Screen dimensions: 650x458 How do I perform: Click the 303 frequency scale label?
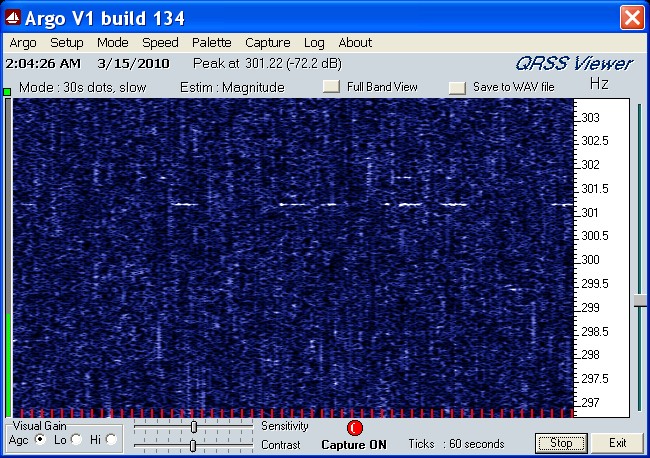click(x=590, y=118)
